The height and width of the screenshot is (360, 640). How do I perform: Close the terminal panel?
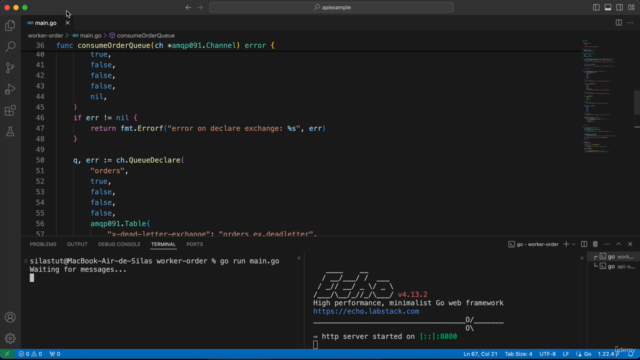630,244
